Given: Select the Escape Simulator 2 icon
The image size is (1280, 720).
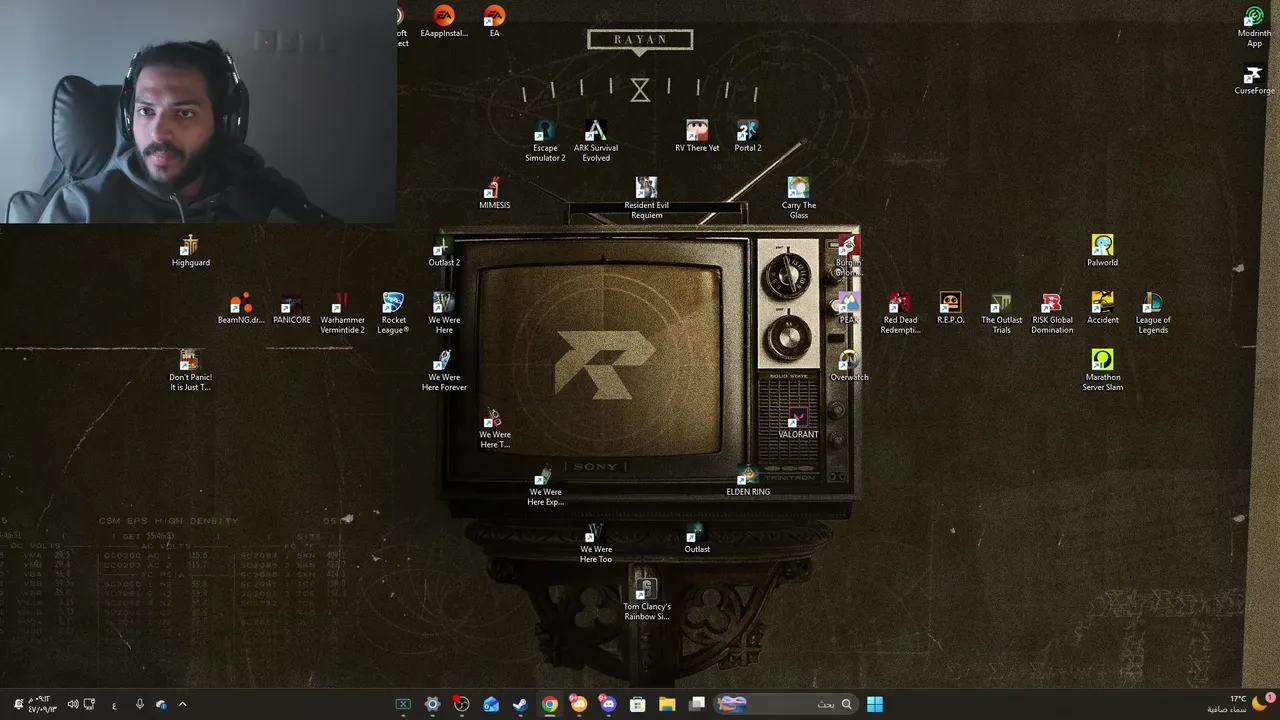Looking at the screenshot, I should 545,142.
